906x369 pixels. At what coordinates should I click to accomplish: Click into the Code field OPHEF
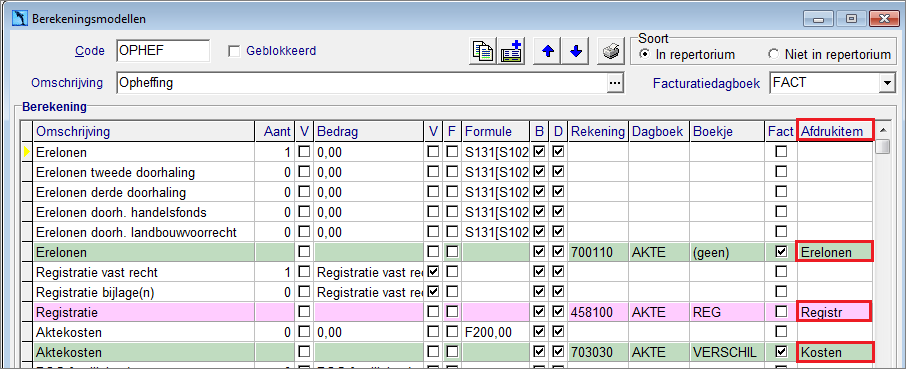point(162,51)
